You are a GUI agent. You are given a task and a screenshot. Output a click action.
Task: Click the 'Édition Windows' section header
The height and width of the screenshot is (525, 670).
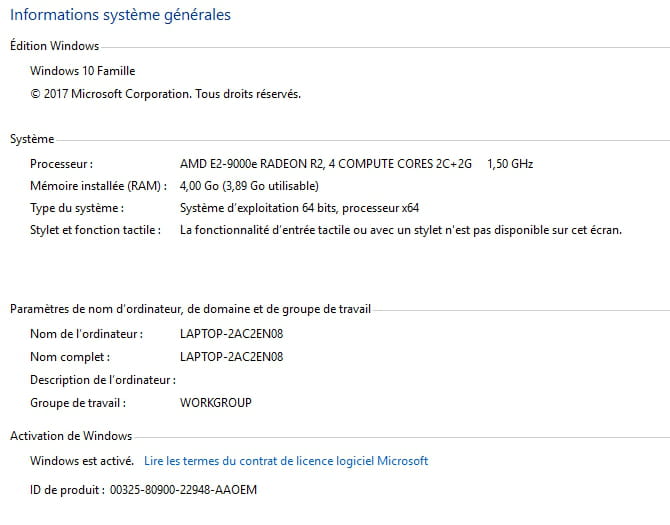[x=54, y=46]
